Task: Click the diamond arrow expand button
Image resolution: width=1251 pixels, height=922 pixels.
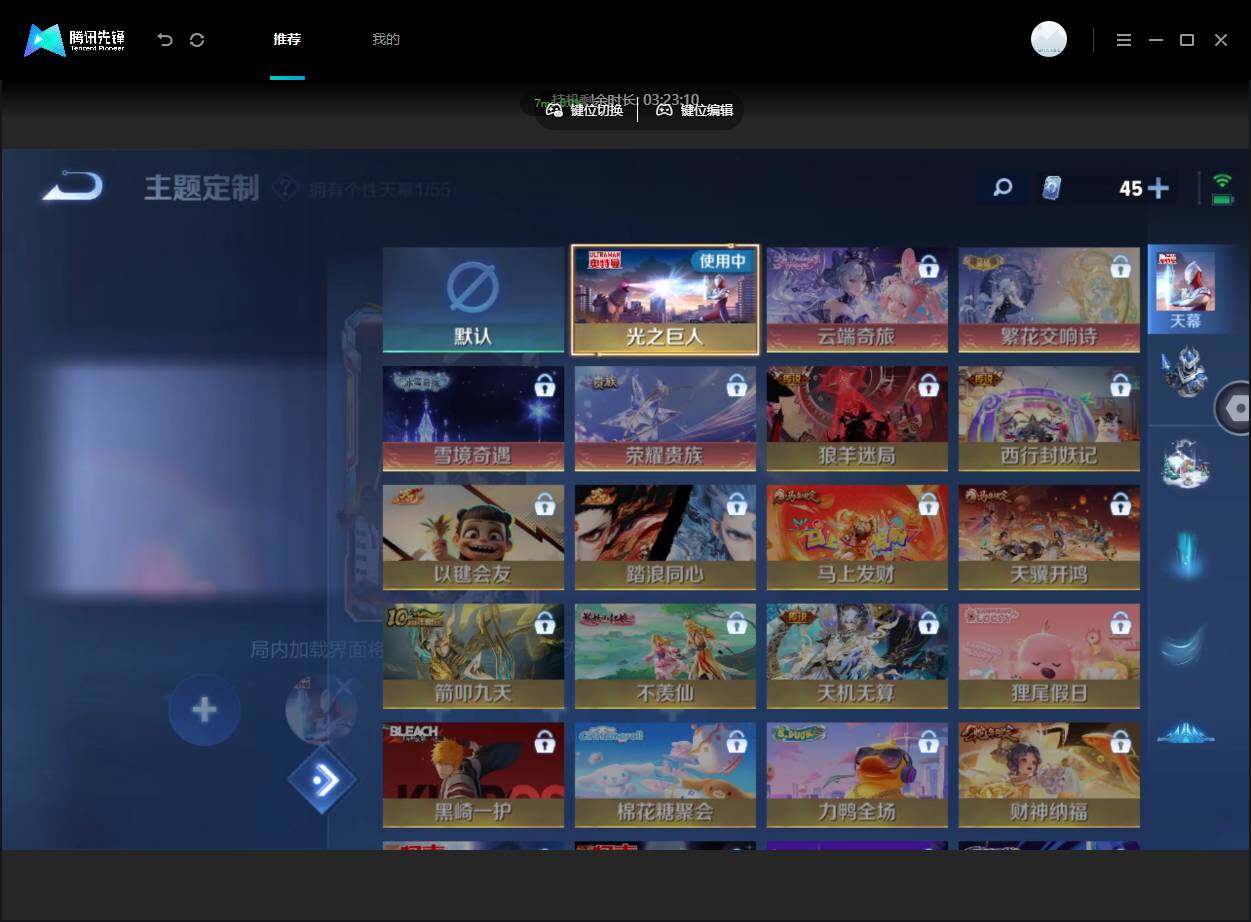Action: (x=322, y=780)
